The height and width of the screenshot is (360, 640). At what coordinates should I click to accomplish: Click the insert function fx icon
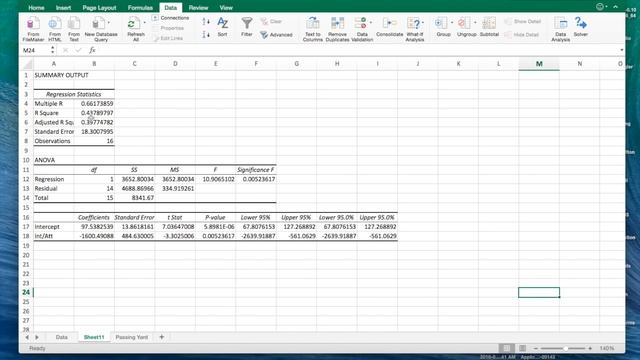[92, 50]
